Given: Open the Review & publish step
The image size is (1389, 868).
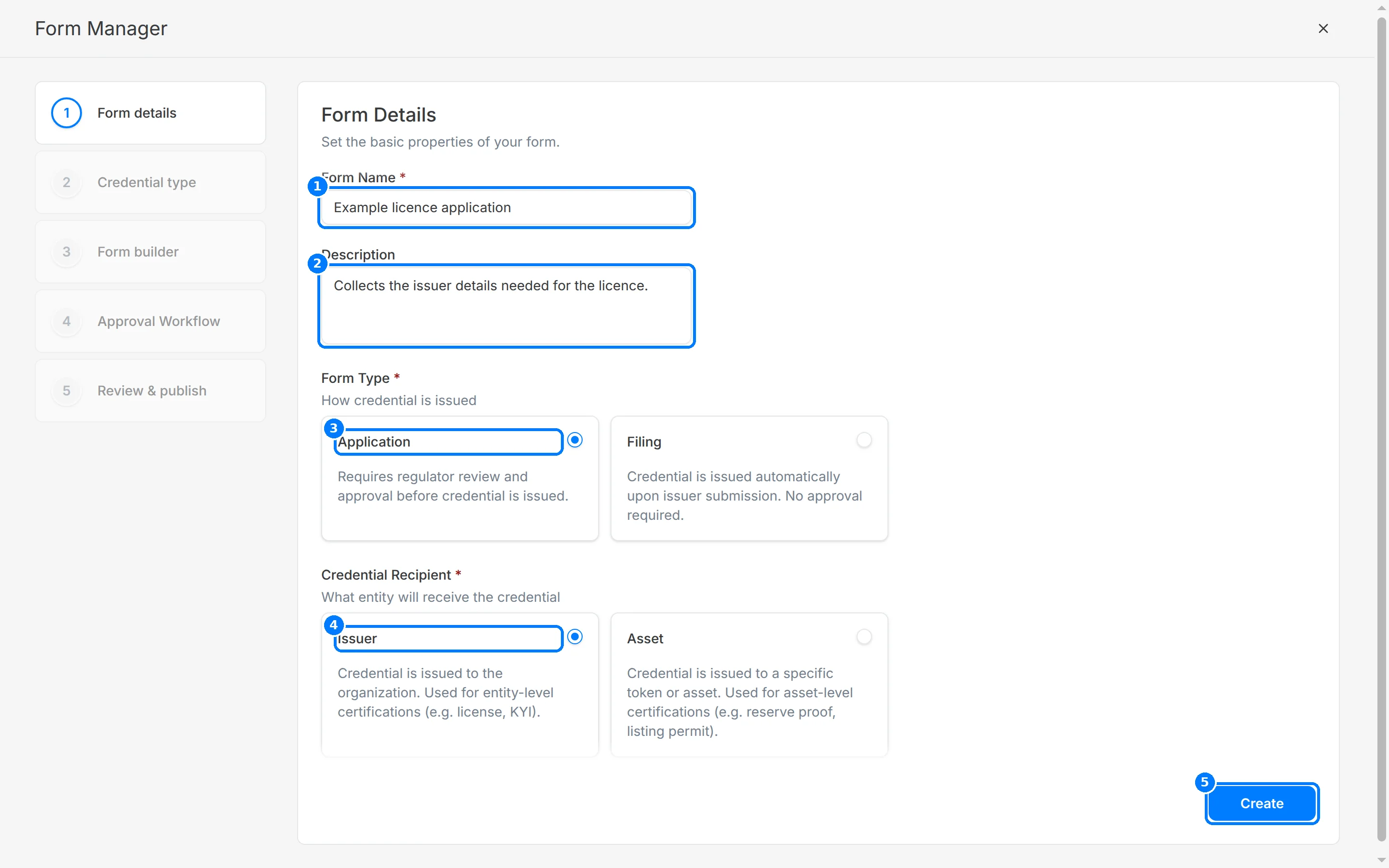Looking at the screenshot, I should pyautogui.click(x=150, y=391).
